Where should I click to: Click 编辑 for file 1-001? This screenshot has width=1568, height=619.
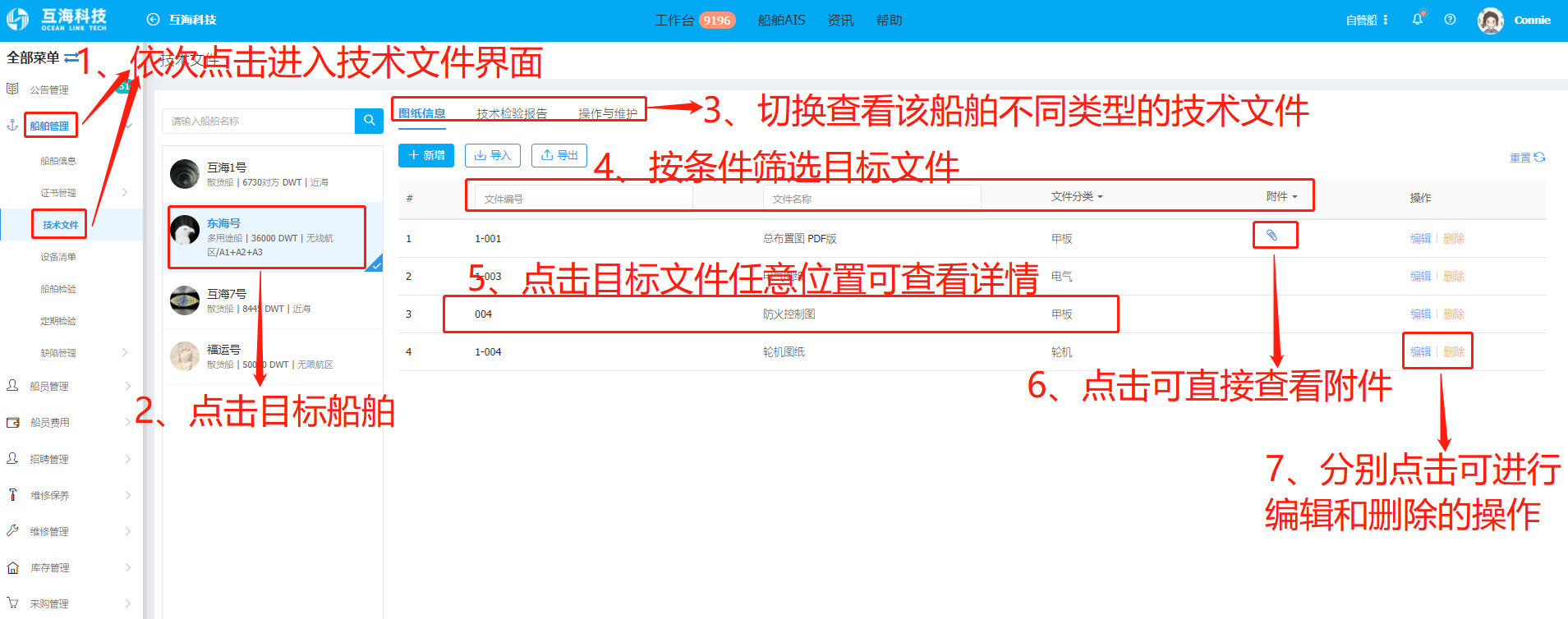coord(1420,238)
